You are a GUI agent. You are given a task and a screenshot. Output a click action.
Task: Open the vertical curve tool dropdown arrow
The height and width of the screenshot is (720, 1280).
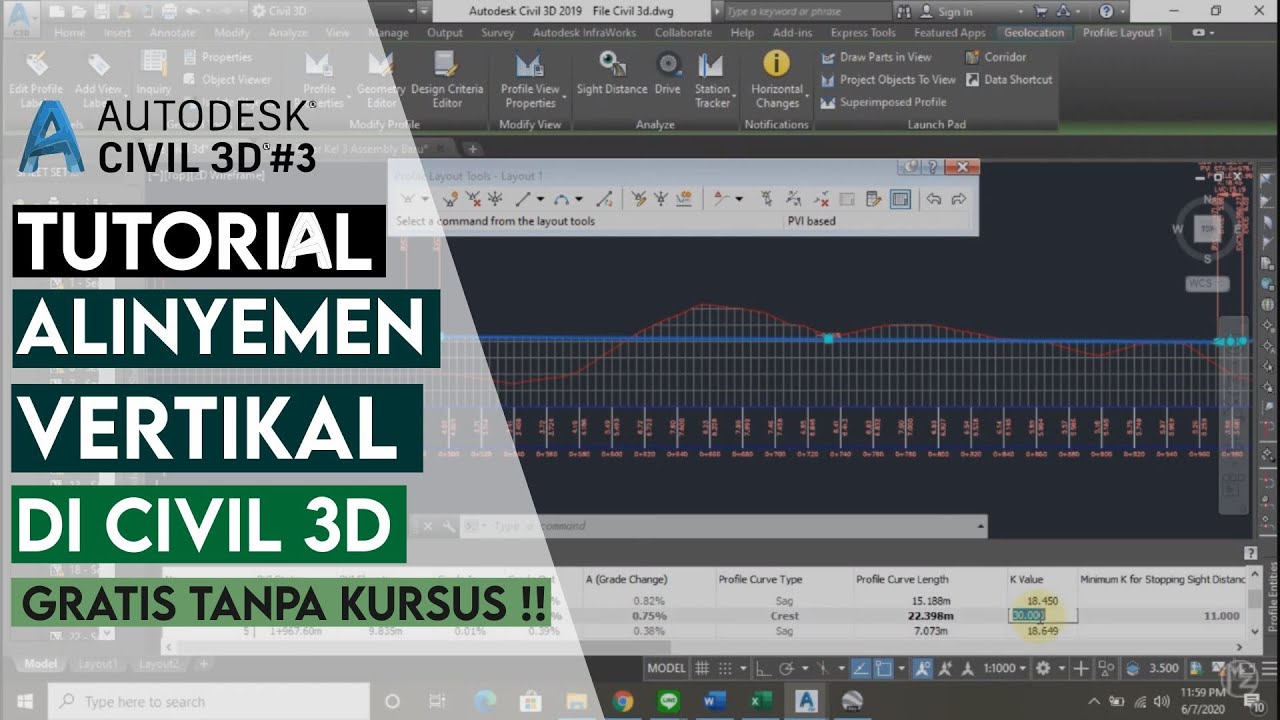click(x=580, y=199)
